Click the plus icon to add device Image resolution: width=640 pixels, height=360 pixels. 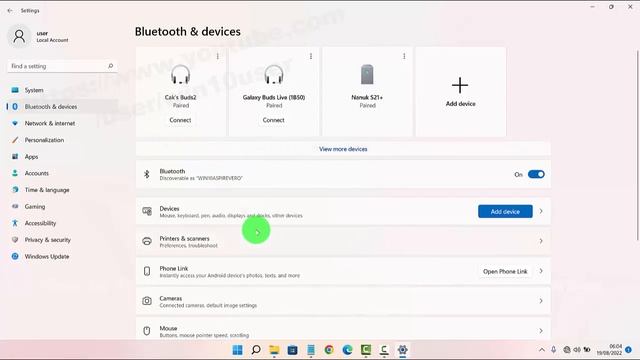(460, 85)
